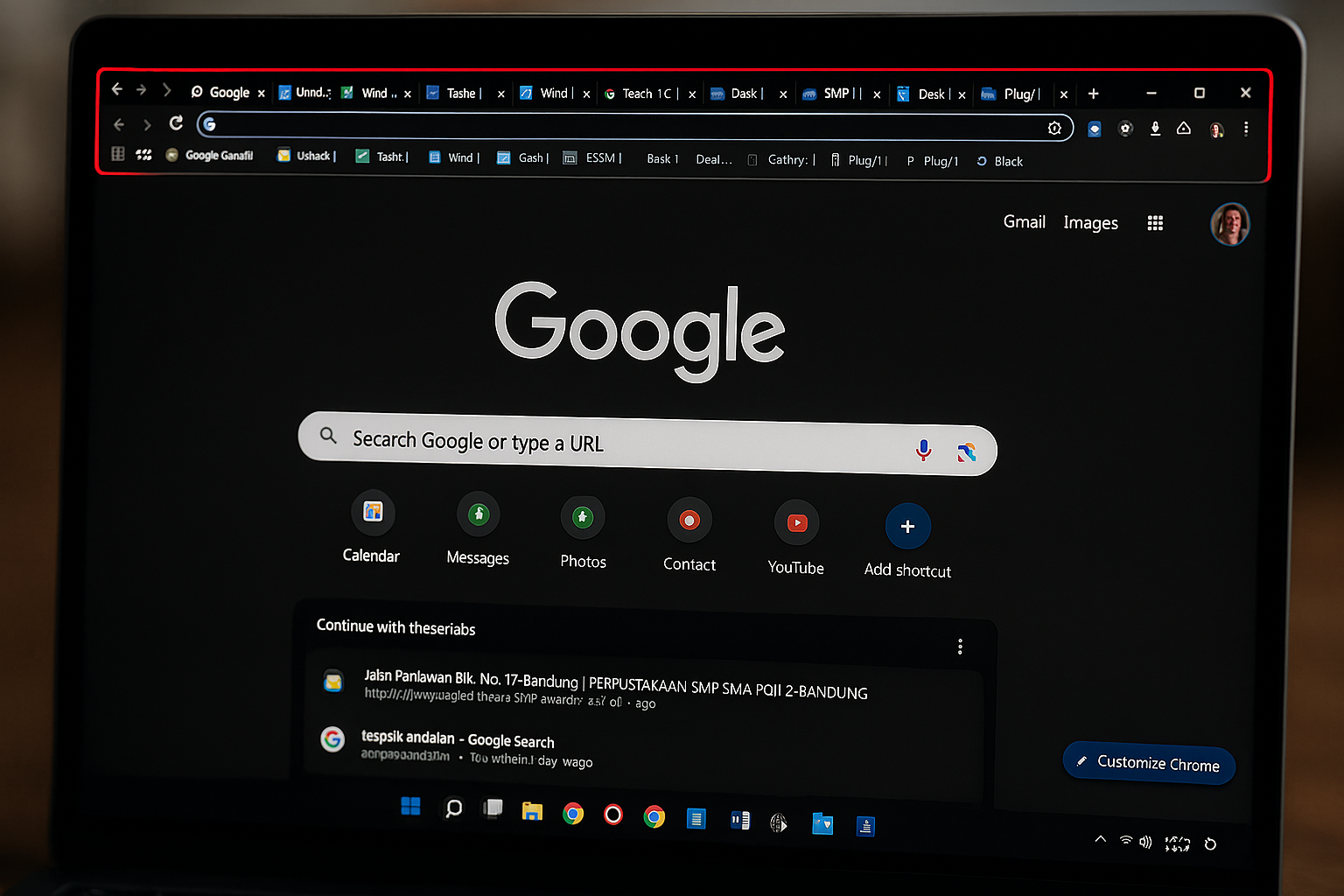
Task: Open the Images link
Action: (x=1090, y=223)
